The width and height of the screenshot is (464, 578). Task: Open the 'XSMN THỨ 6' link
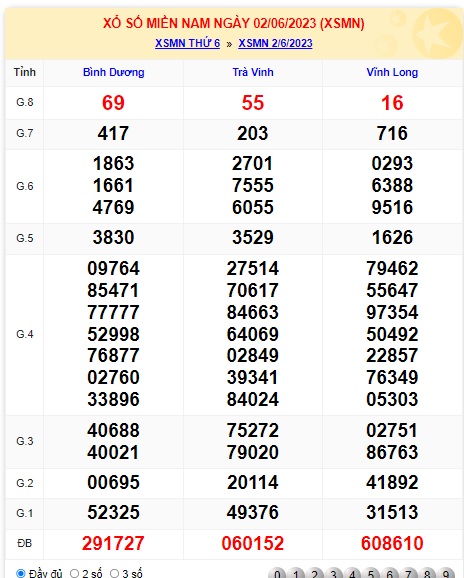[x=187, y=43]
